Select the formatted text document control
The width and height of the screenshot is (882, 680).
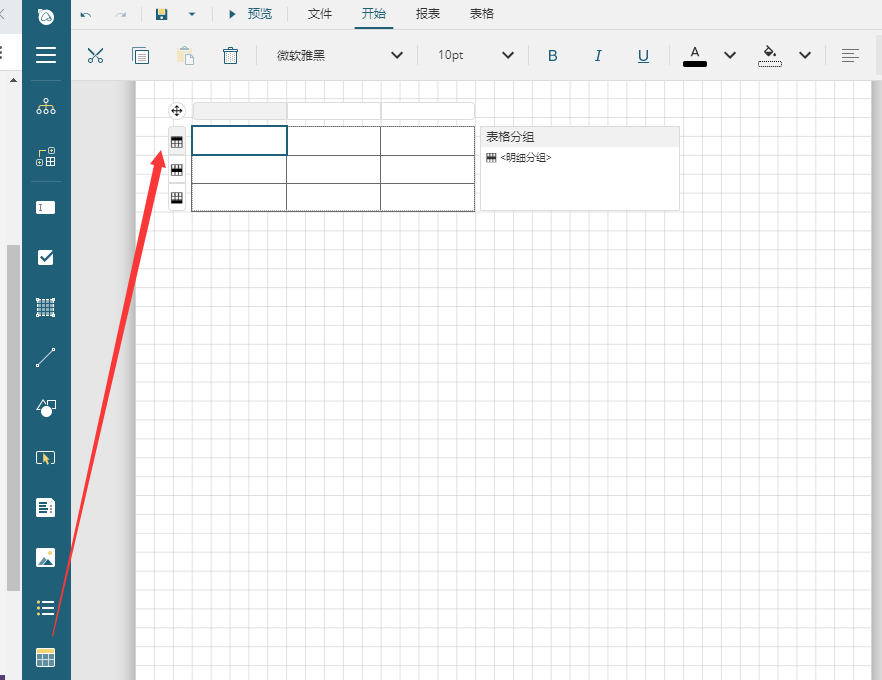point(46,507)
